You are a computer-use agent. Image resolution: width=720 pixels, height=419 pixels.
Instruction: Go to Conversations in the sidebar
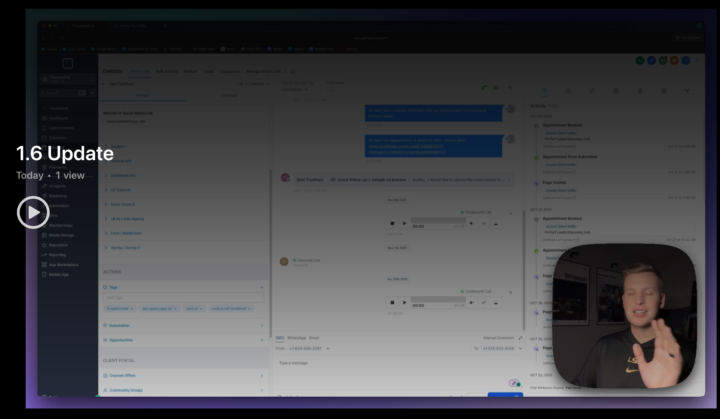(x=61, y=128)
